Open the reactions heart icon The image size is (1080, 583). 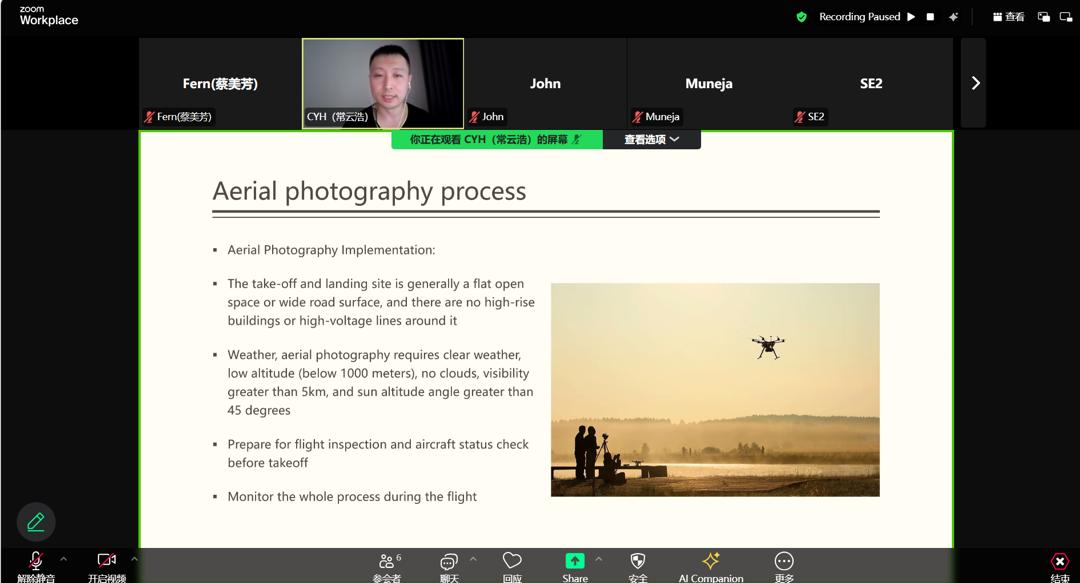pos(512,562)
